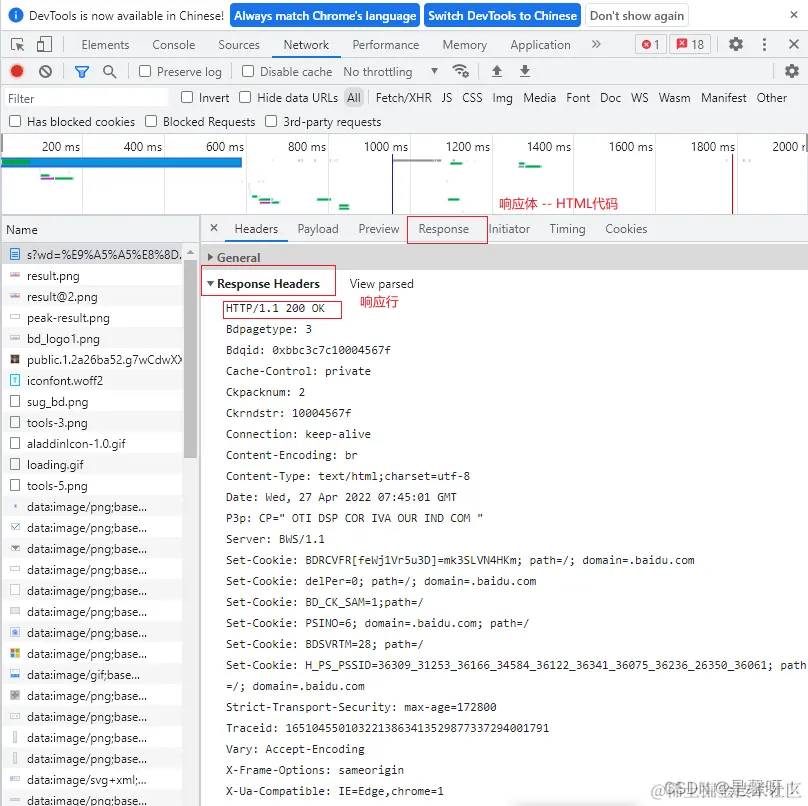Enable the Preserve log checkbox

(x=145, y=71)
